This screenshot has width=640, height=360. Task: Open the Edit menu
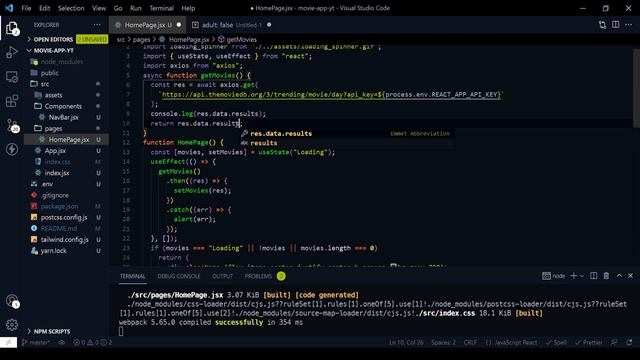(x=44, y=8)
